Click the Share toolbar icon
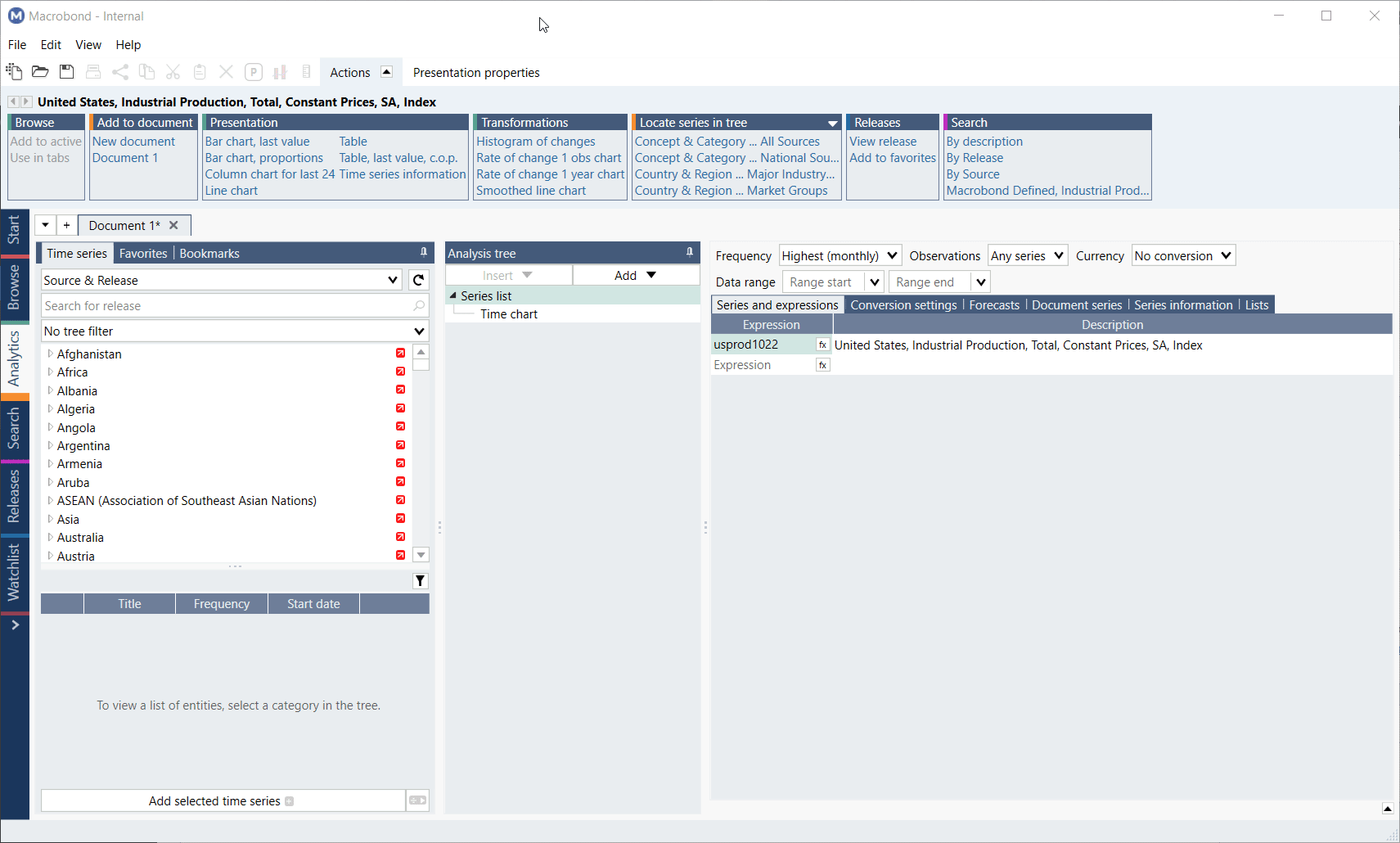This screenshot has height=843, width=1400. click(x=120, y=72)
